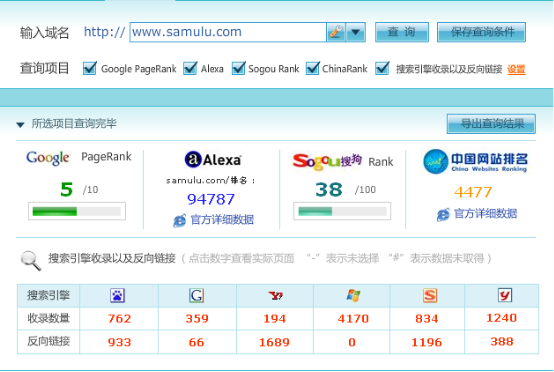
Task: Open Yahoo backlink count 1689
Action: 274,342
